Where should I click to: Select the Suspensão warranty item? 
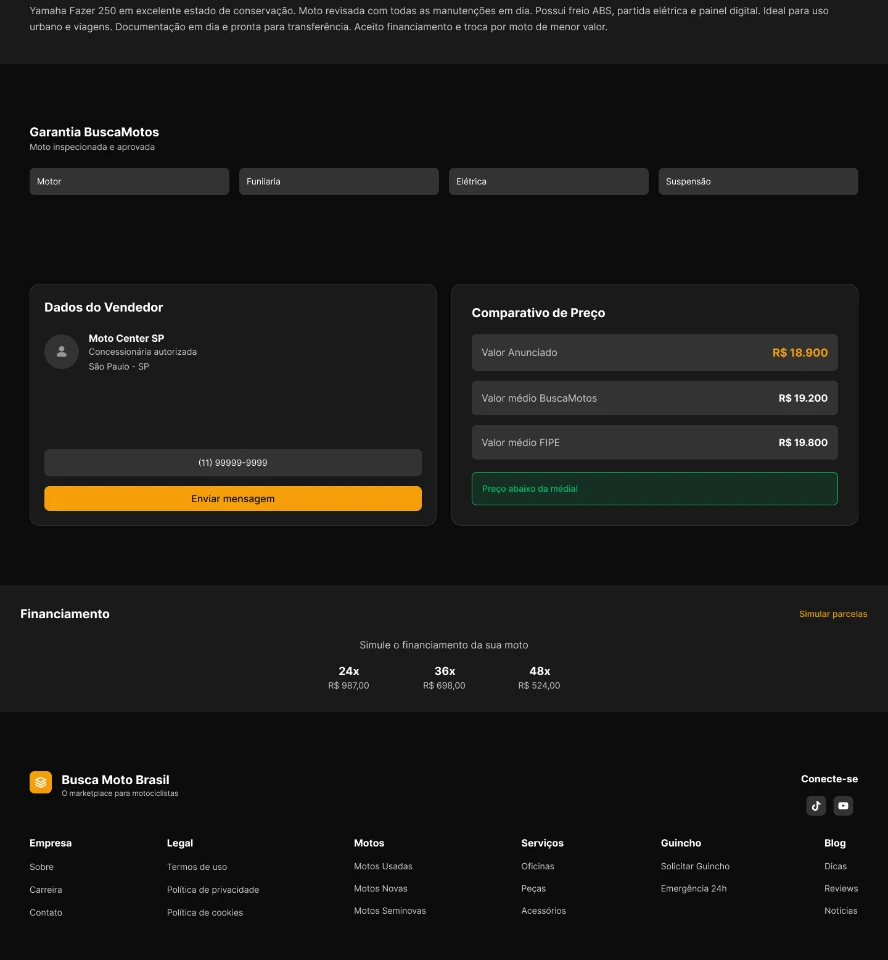[x=758, y=181]
